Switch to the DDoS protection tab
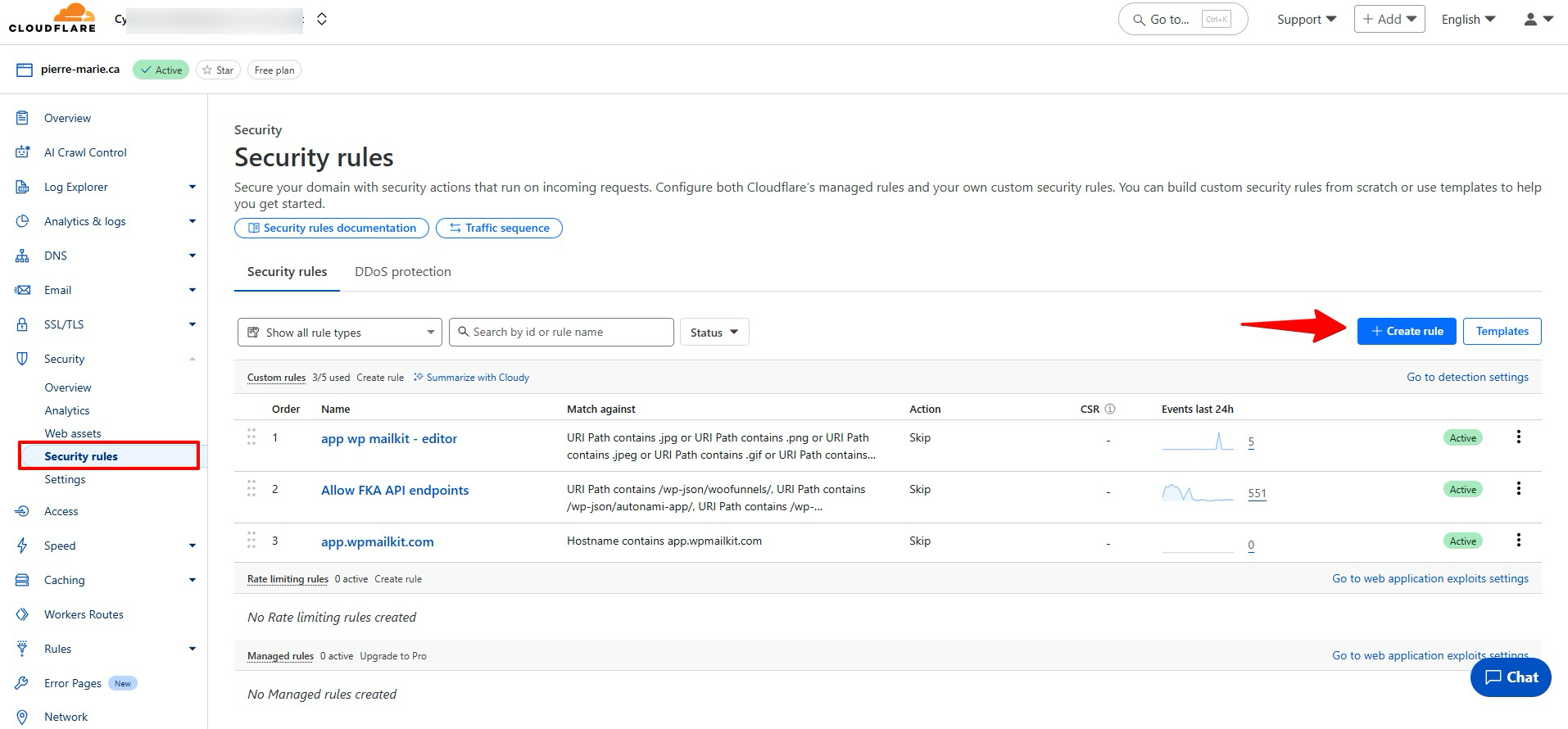Viewport: 1568px width, 729px height. click(402, 272)
